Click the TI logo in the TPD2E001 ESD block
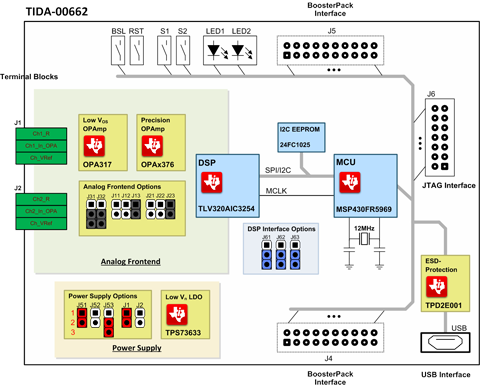 click(x=436, y=287)
